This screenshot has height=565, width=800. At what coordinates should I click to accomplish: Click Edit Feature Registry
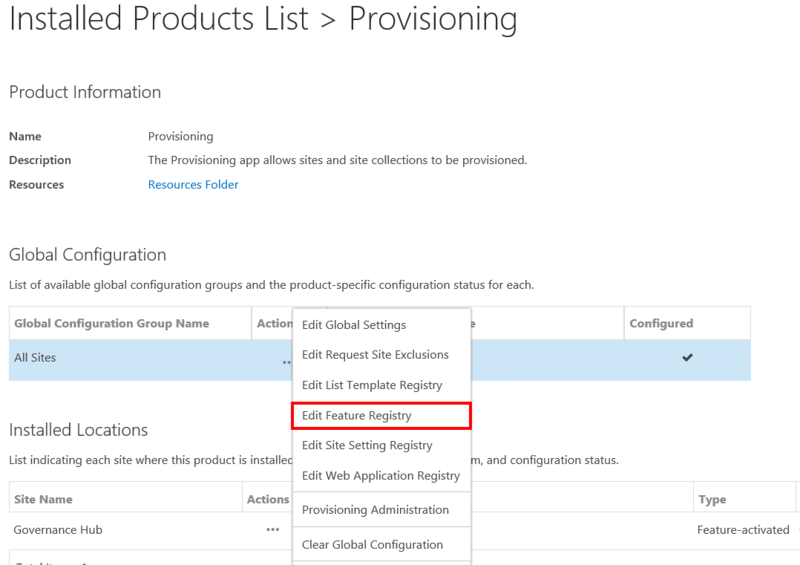coord(357,415)
